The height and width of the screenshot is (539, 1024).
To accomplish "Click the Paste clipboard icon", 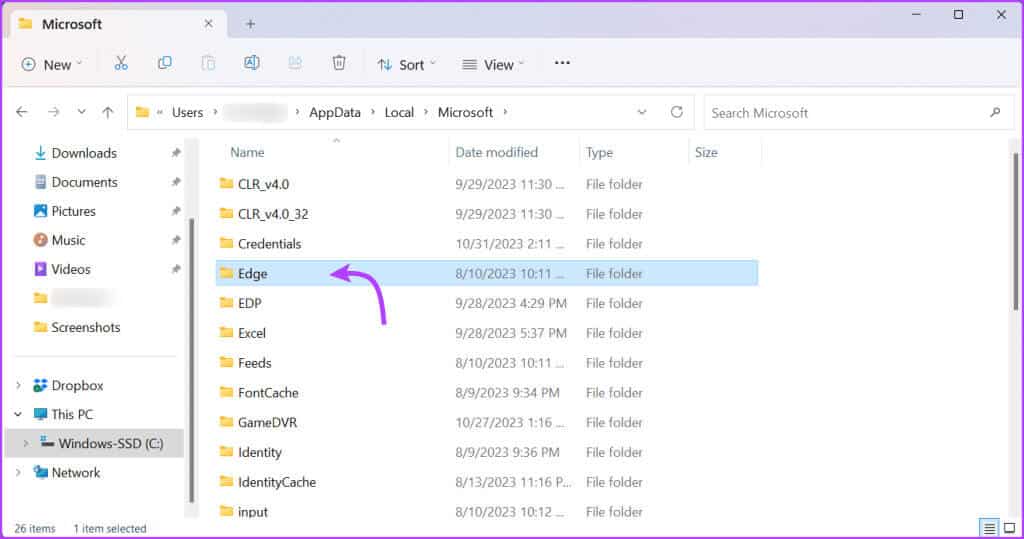I will tap(208, 63).
